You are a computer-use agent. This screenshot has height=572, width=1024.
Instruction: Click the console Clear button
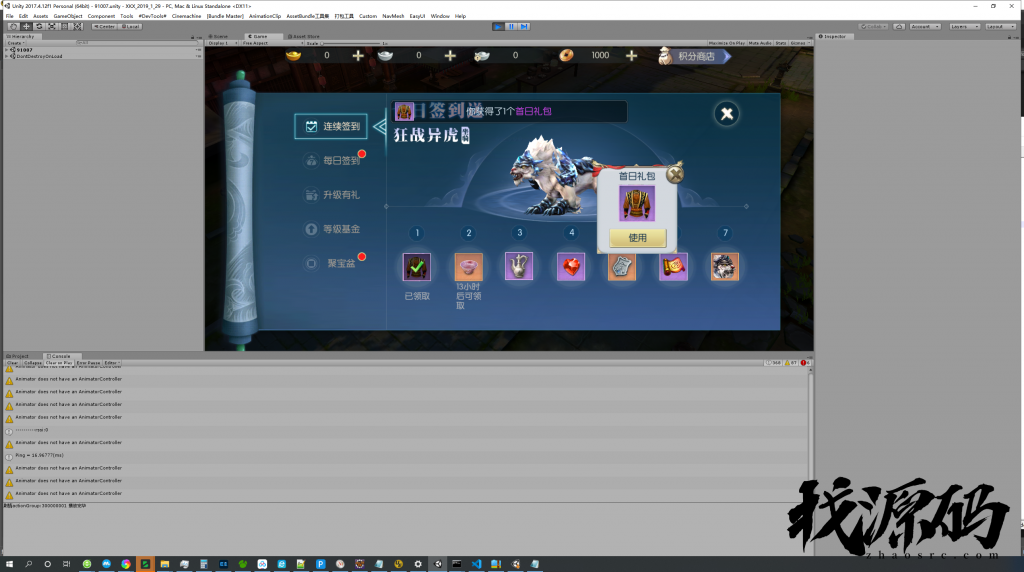point(12,362)
